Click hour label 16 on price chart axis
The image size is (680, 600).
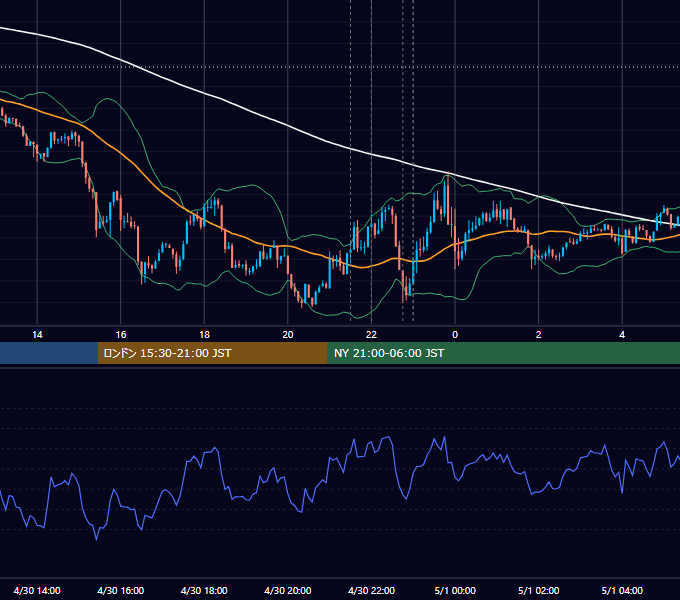point(121,335)
